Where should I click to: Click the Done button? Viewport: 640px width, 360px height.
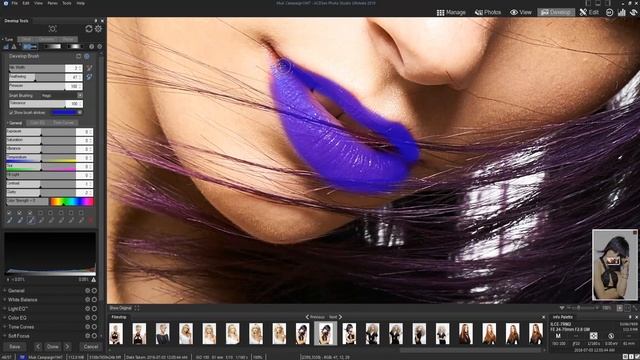(52, 347)
